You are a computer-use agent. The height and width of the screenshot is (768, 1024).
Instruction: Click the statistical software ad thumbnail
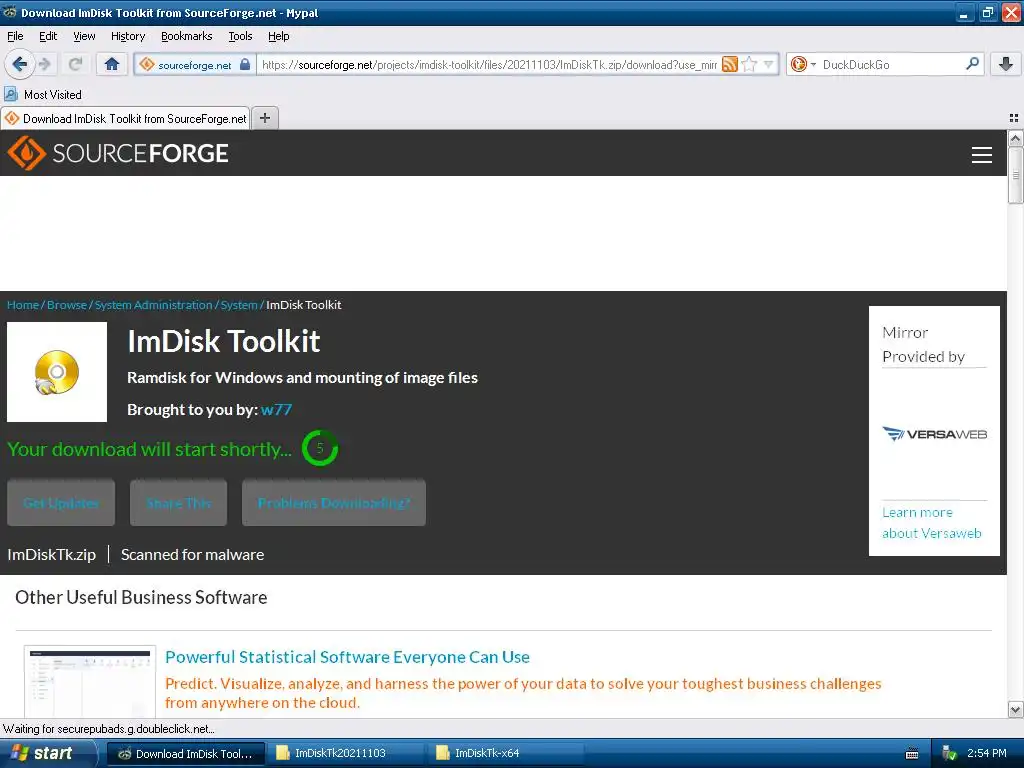89,682
